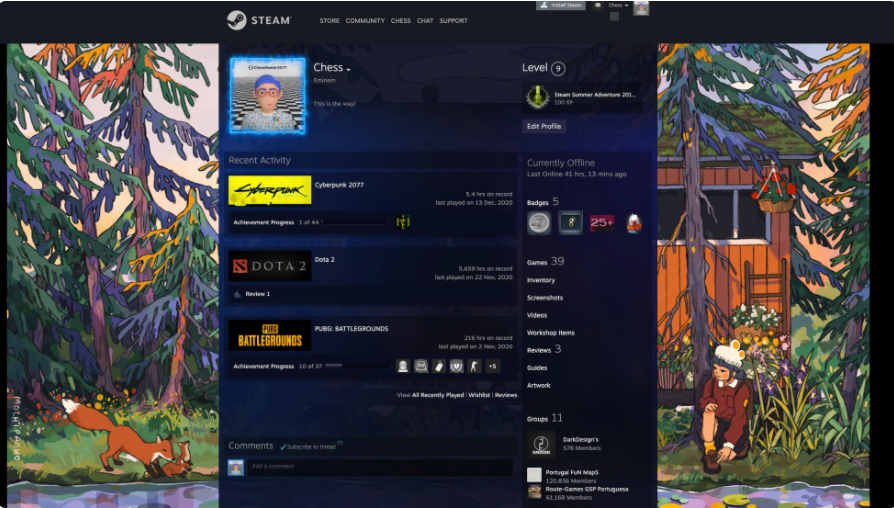Click the Level 9 badge circle
The width and height of the screenshot is (894, 508).
(558, 69)
